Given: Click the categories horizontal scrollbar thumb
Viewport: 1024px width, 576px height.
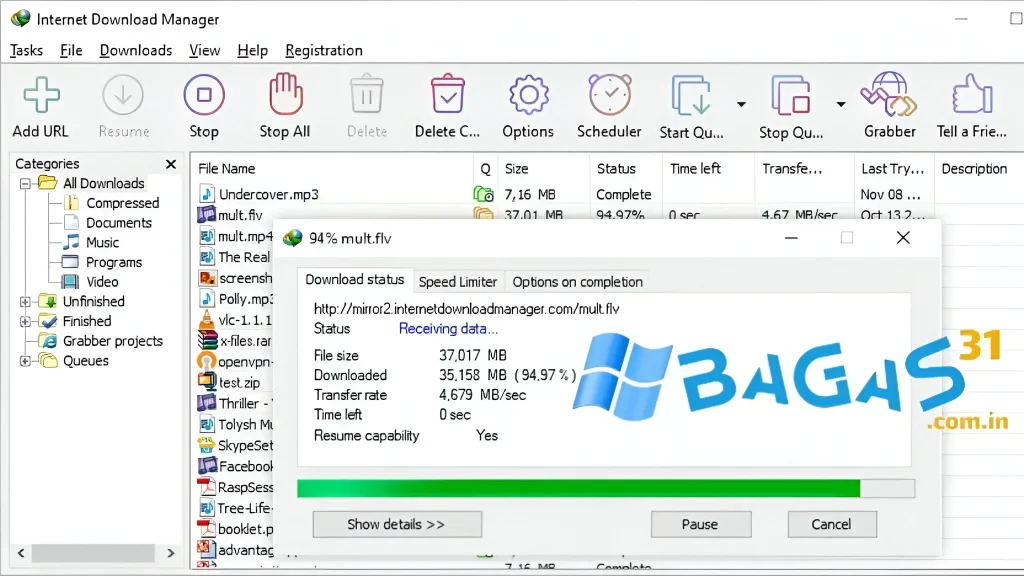Looking at the screenshot, I should tap(93, 553).
